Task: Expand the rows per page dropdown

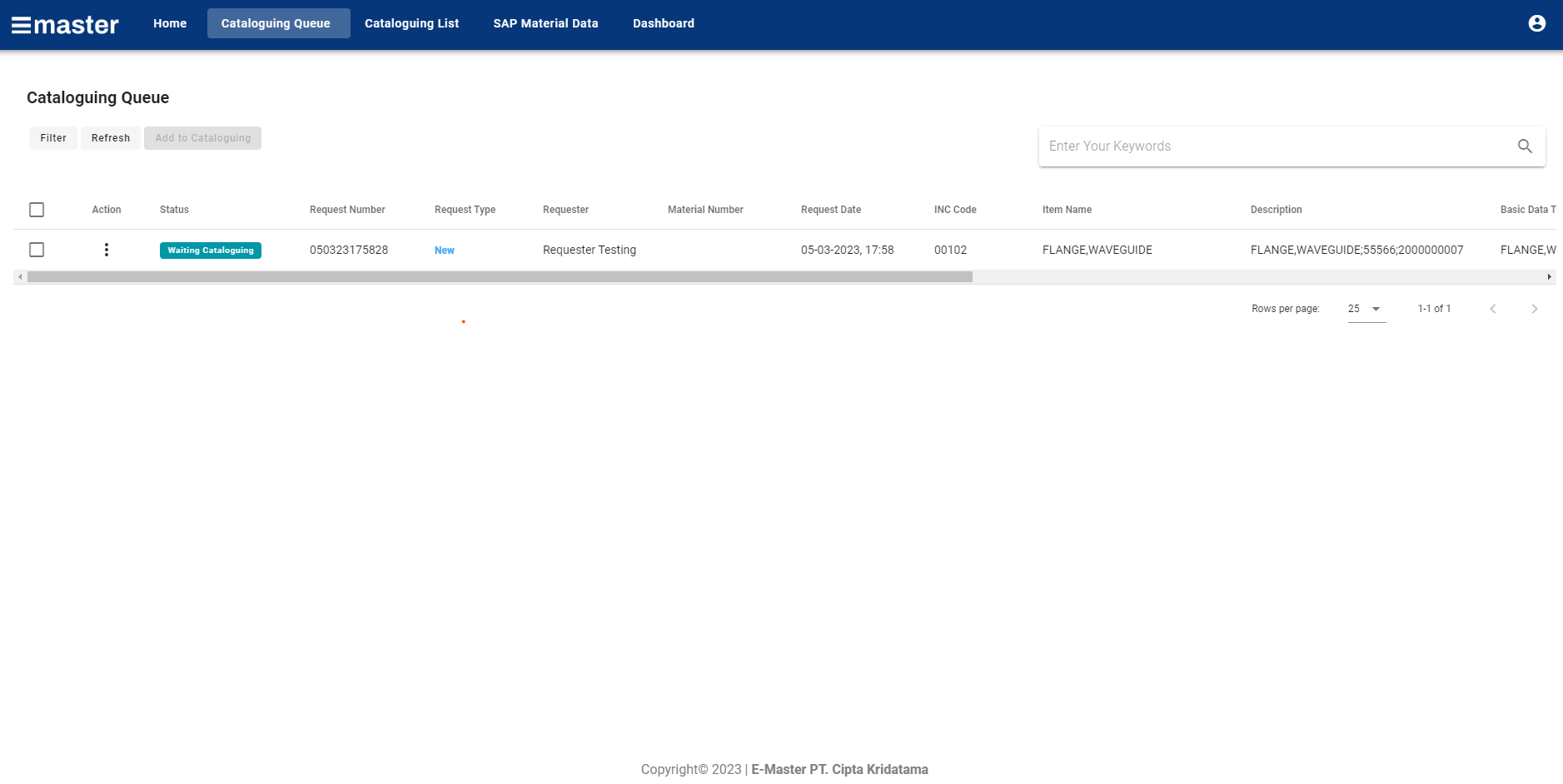Action: 1366,309
